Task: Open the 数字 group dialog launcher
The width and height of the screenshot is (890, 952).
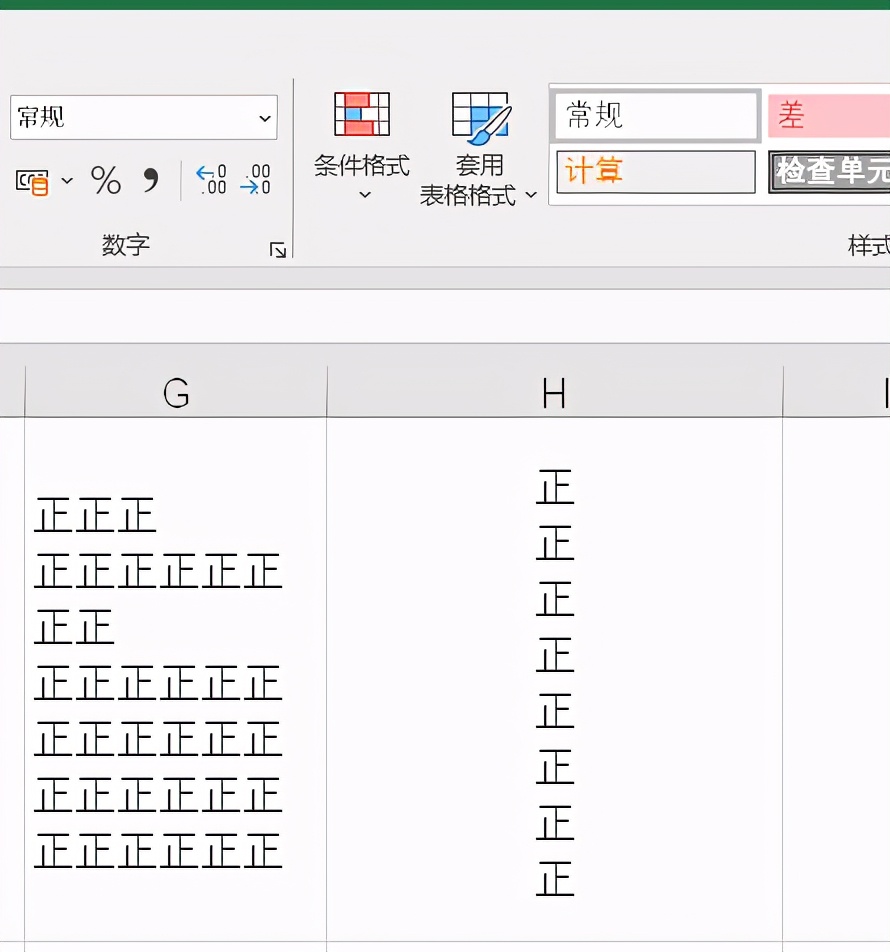Action: click(278, 250)
